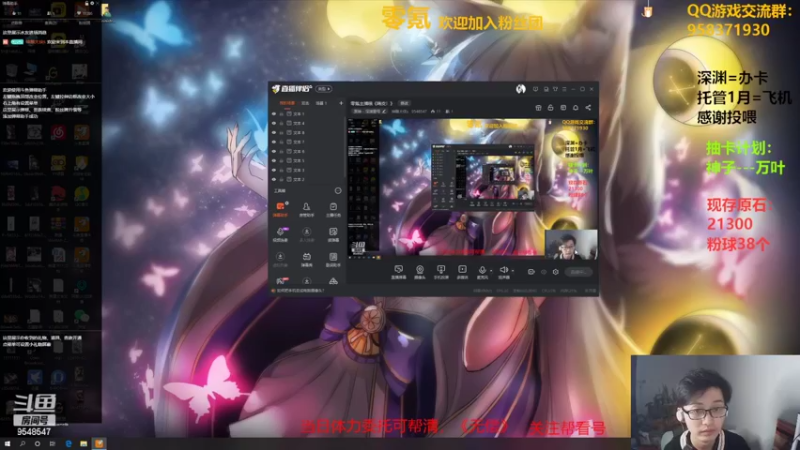This screenshot has height=450, width=800.
Task: Toggle visibility eye of the 文本 6 layer
Action: point(274,151)
